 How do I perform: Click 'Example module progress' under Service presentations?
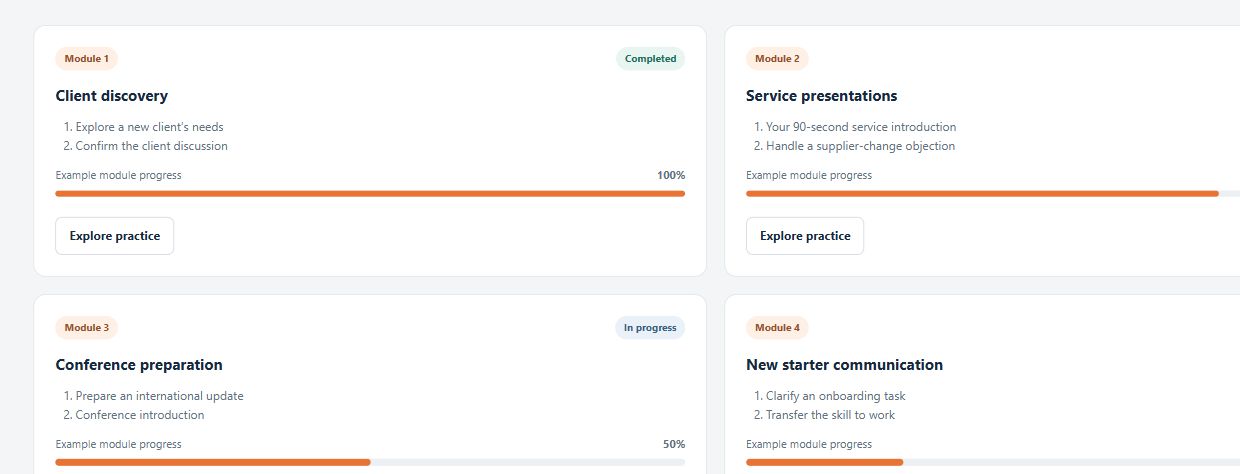(x=809, y=175)
